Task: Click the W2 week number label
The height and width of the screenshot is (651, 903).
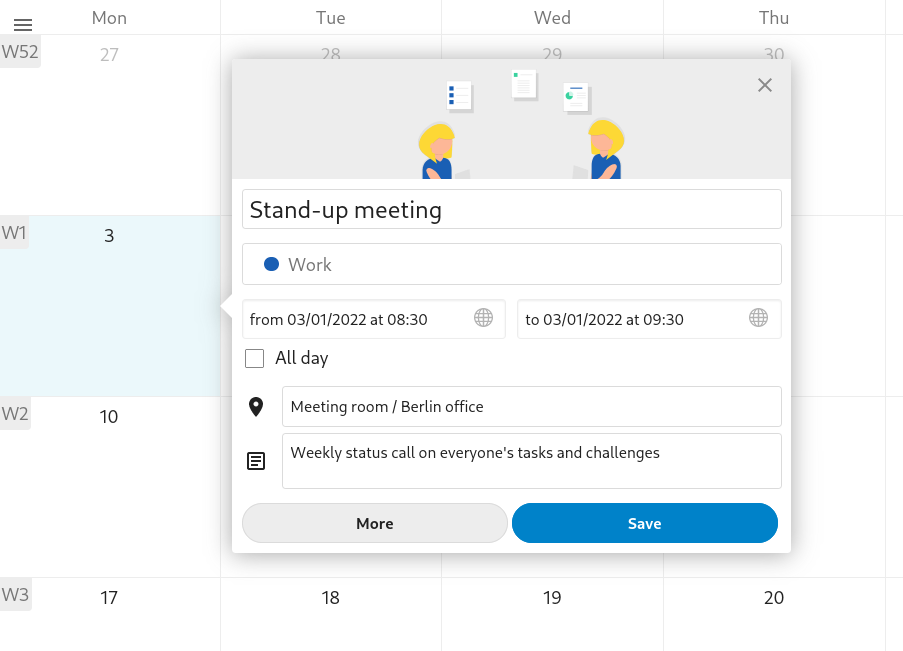Action: (x=15, y=414)
